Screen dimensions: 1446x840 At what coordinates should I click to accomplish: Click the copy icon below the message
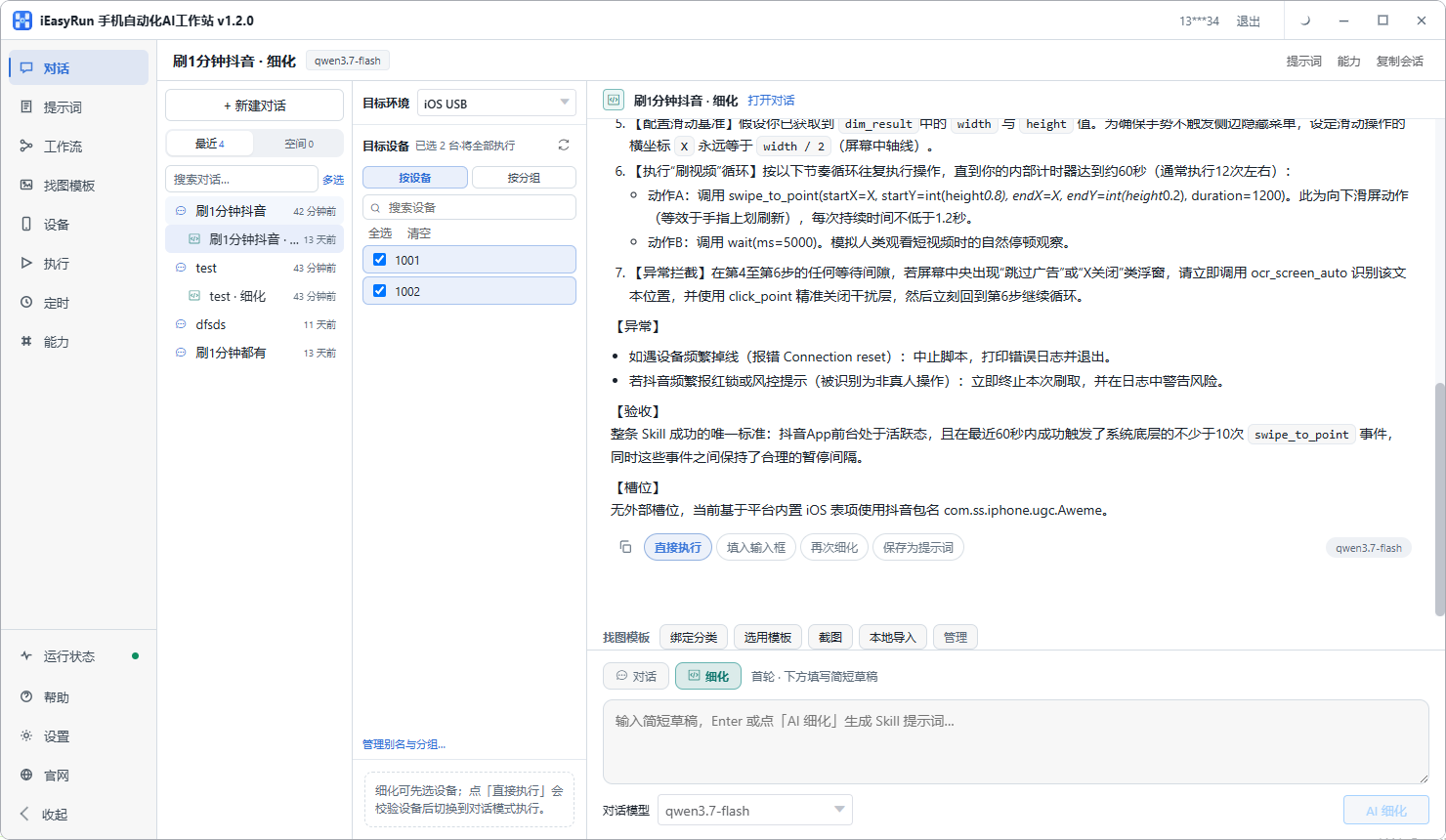coord(625,547)
